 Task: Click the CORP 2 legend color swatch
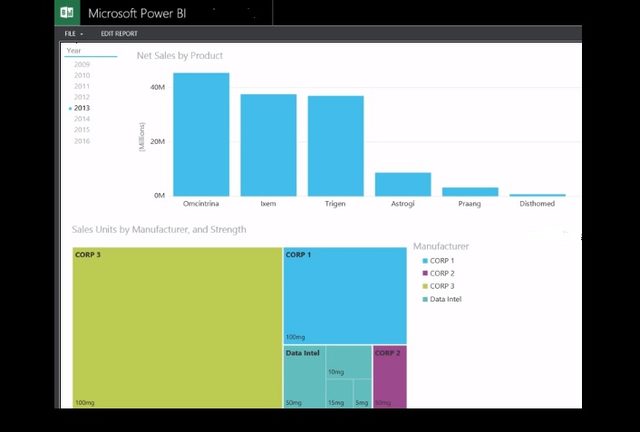coord(425,273)
